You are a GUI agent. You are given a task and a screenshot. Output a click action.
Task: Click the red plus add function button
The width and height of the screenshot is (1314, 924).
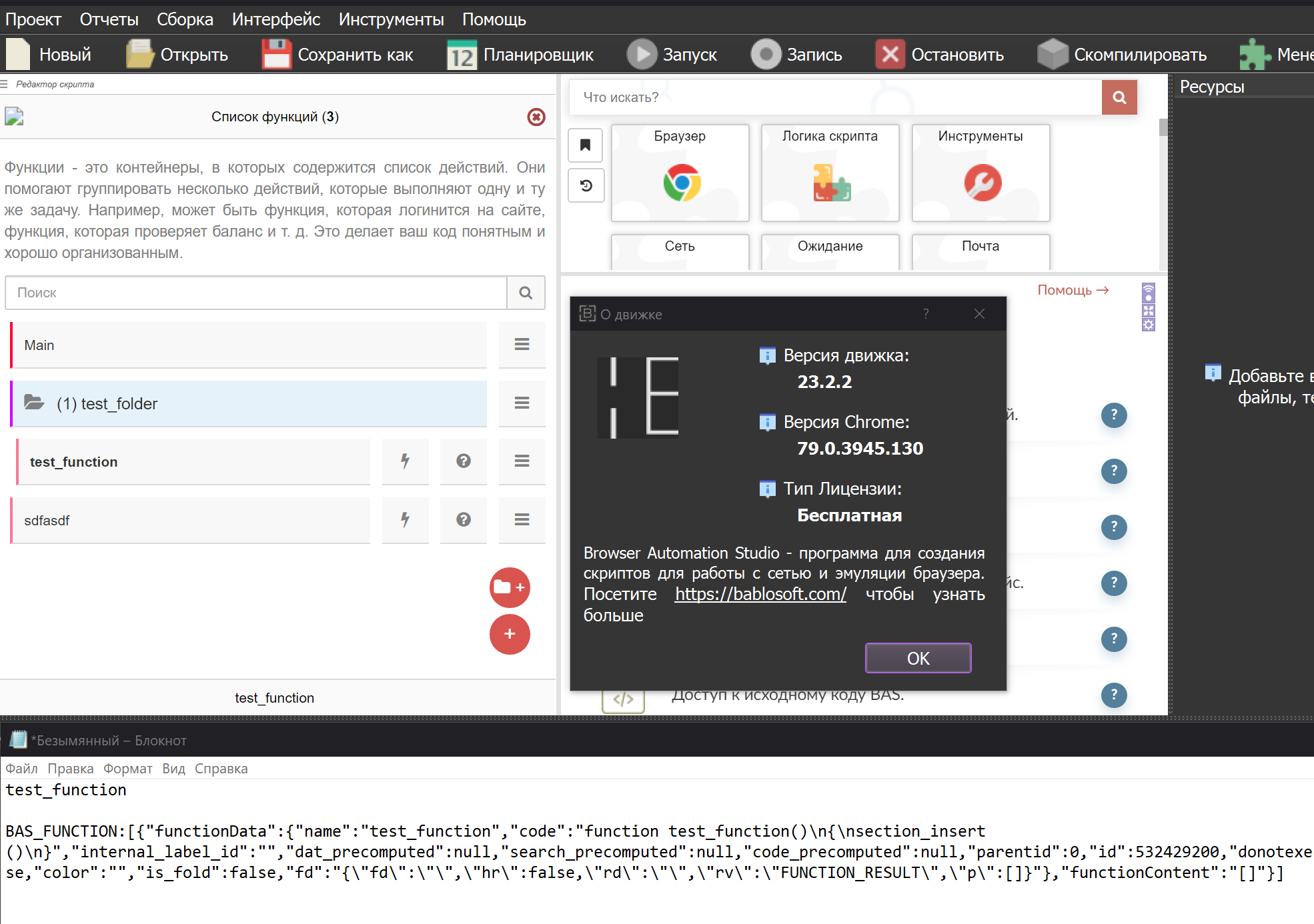510,634
